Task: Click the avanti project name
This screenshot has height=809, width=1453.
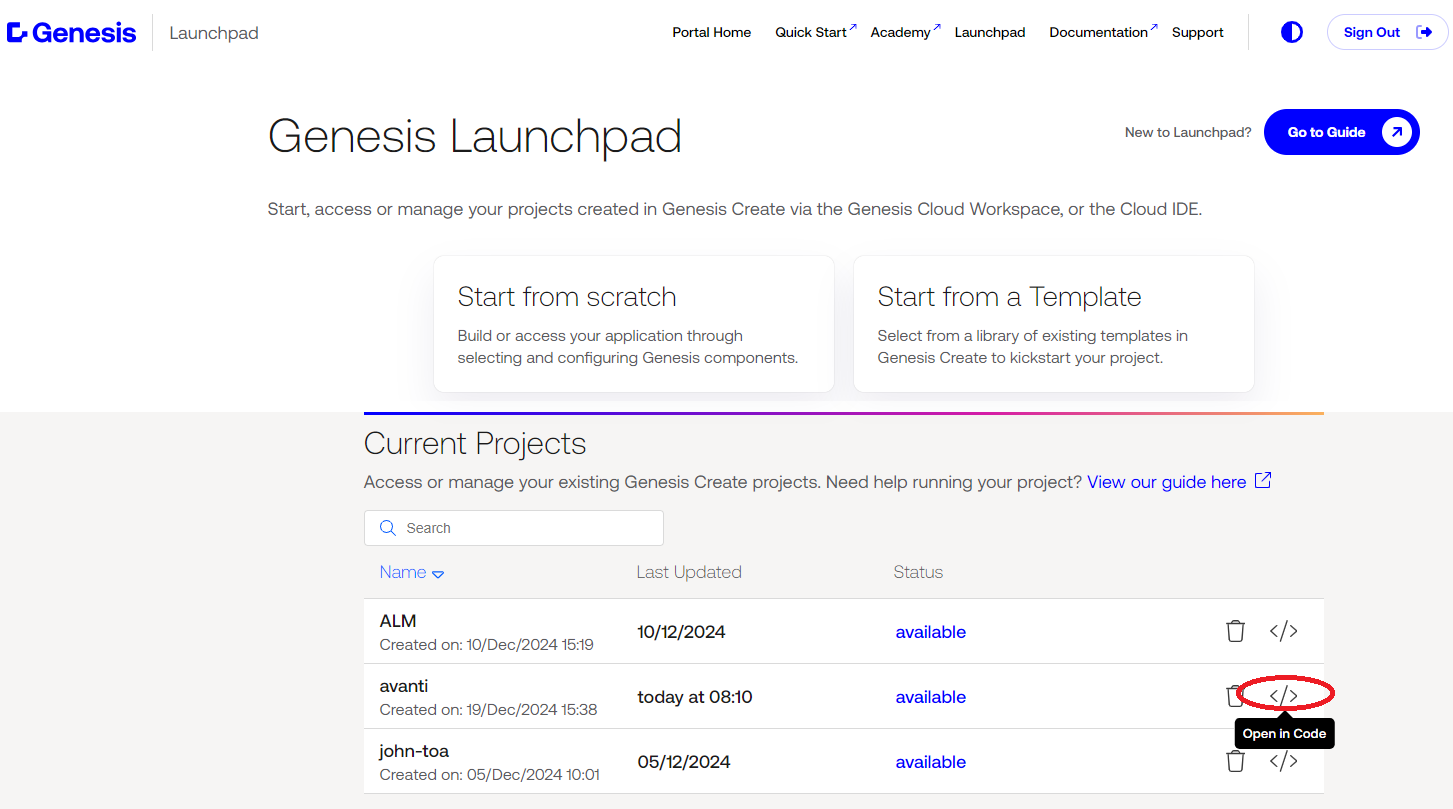Action: [x=404, y=686]
